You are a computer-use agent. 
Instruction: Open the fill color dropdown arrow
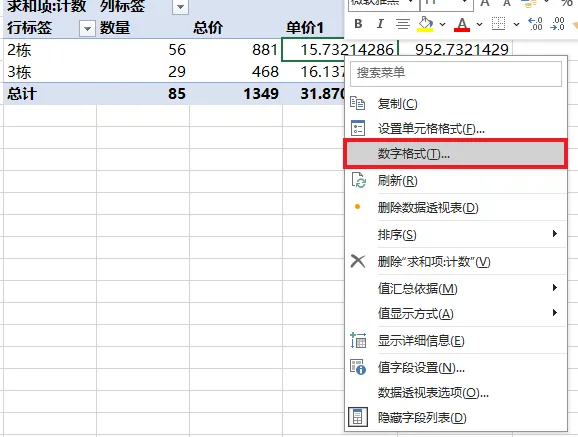443,25
